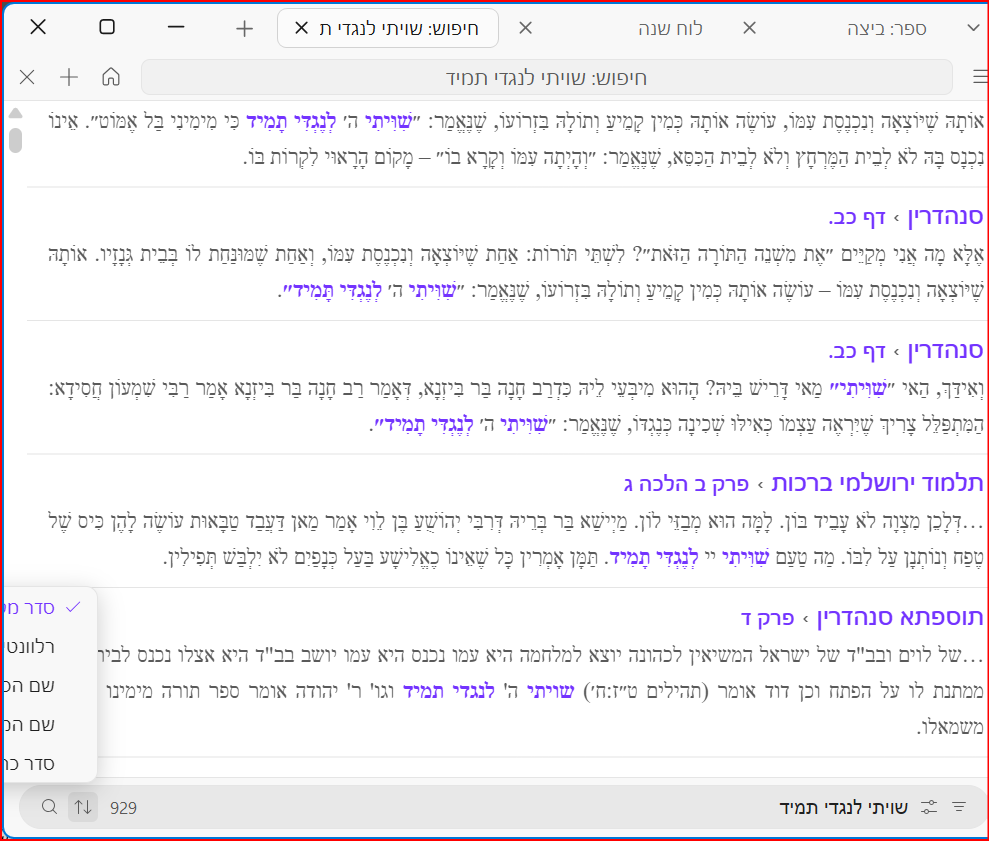Open the 'תלמוד ירושלמי ברכות › פרק ב הלכה ג' result
The height and width of the screenshot is (841, 989).
[x=803, y=483]
